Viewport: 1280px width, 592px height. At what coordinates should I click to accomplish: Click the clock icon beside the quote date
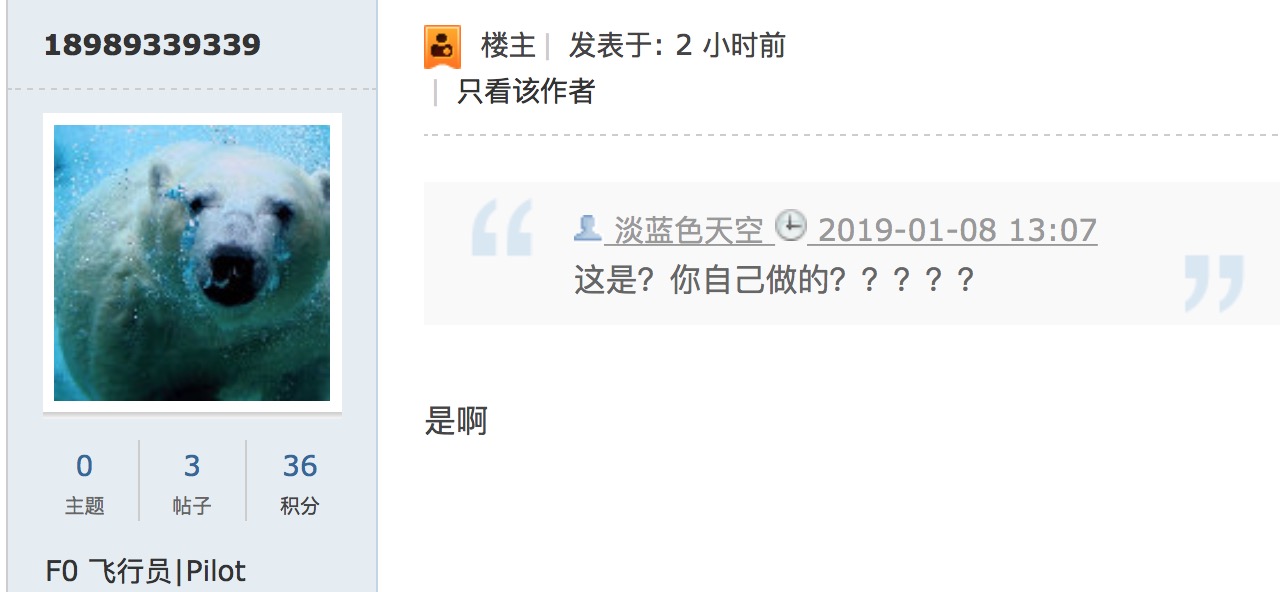791,226
